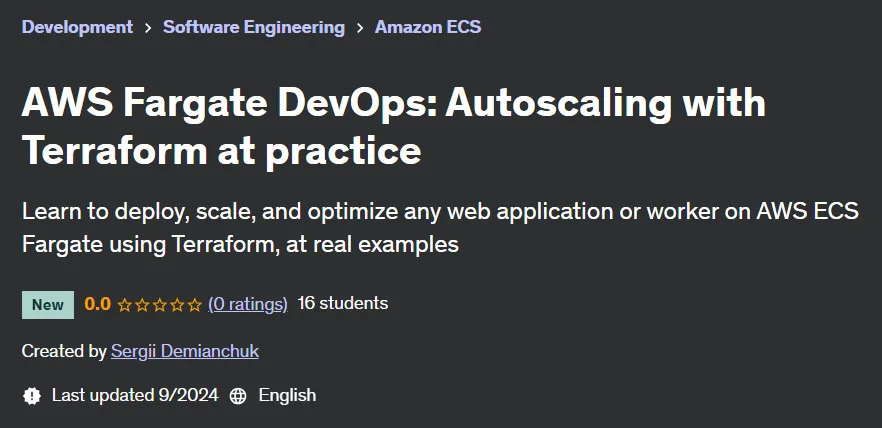Click the English language label
Screen dimensions: 882x428
point(287,395)
